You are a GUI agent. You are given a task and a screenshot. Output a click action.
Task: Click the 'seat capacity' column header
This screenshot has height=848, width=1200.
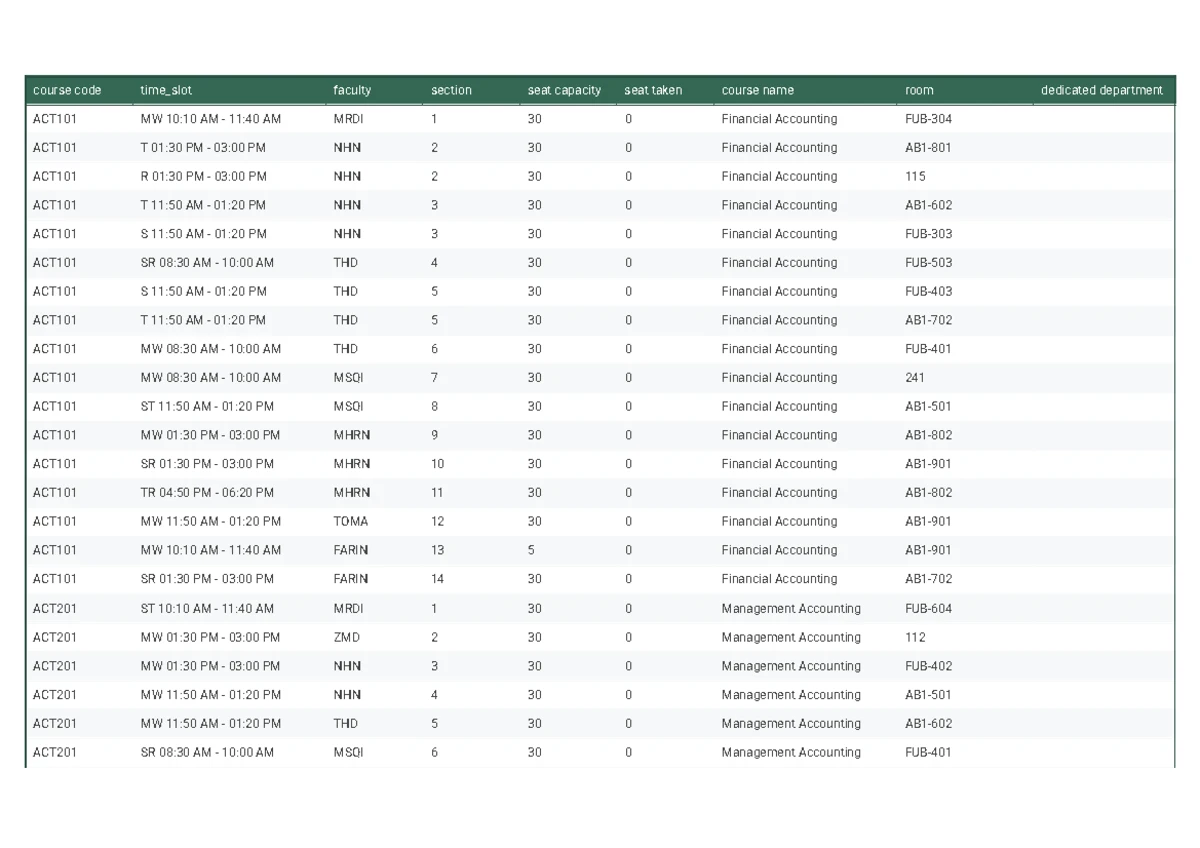click(x=564, y=90)
